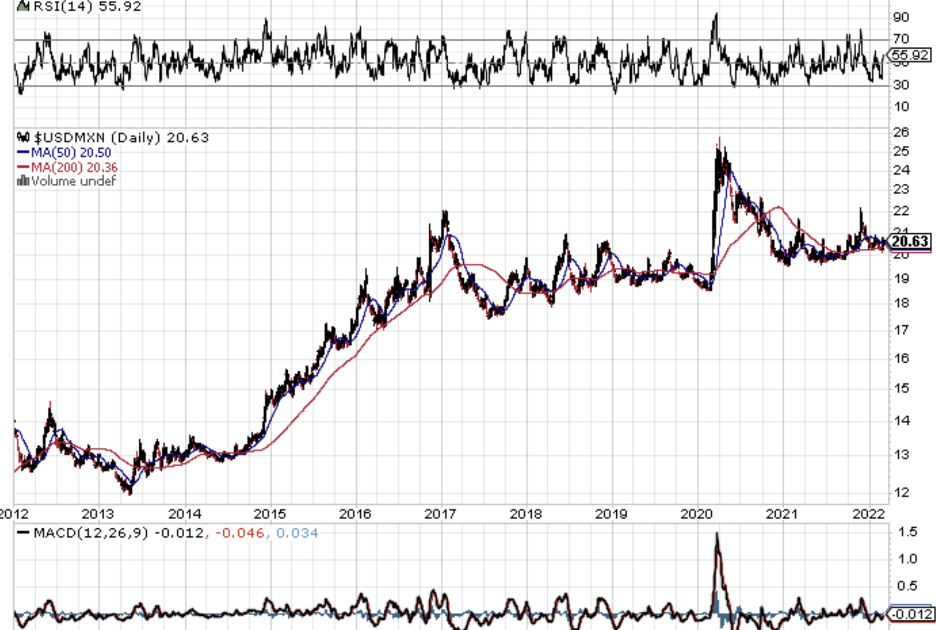
Task: Click the 26 level on price axis
Action: (x=900, y=132)
